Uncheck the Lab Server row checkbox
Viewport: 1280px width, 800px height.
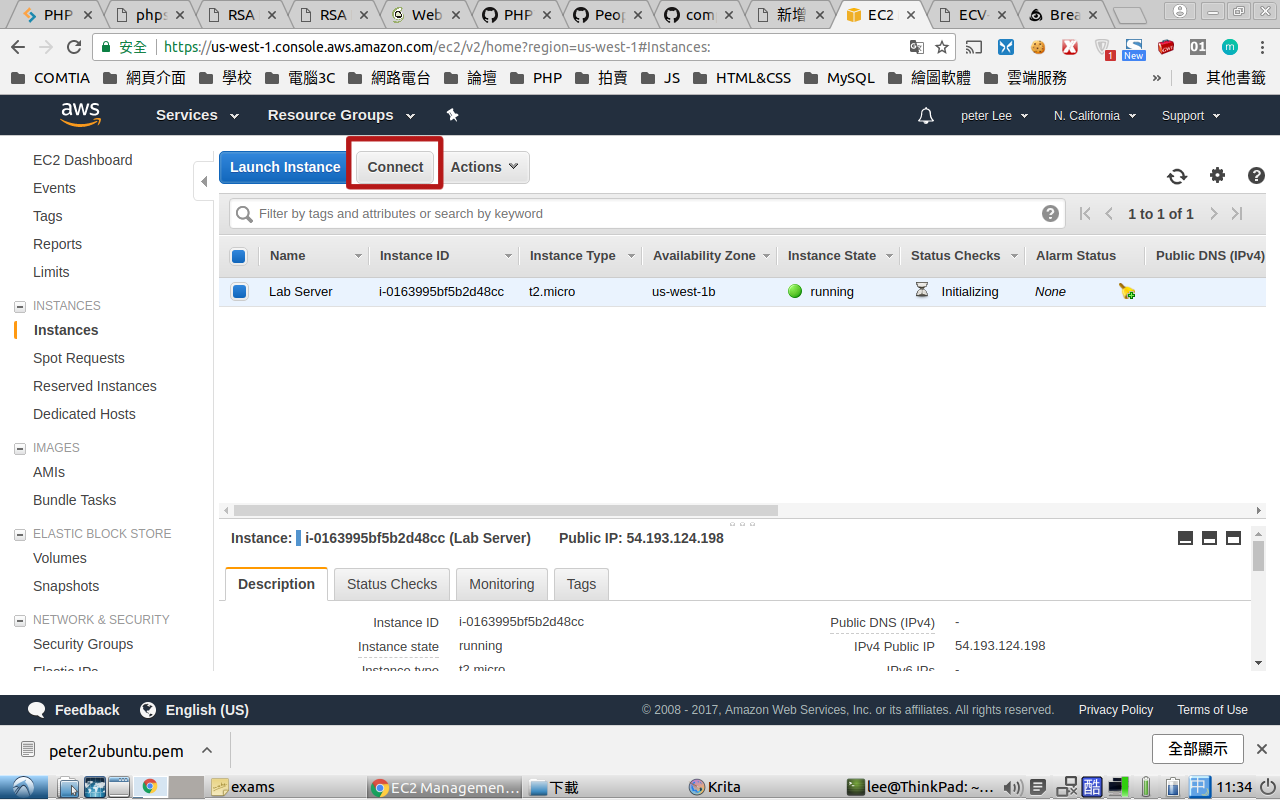239,292
